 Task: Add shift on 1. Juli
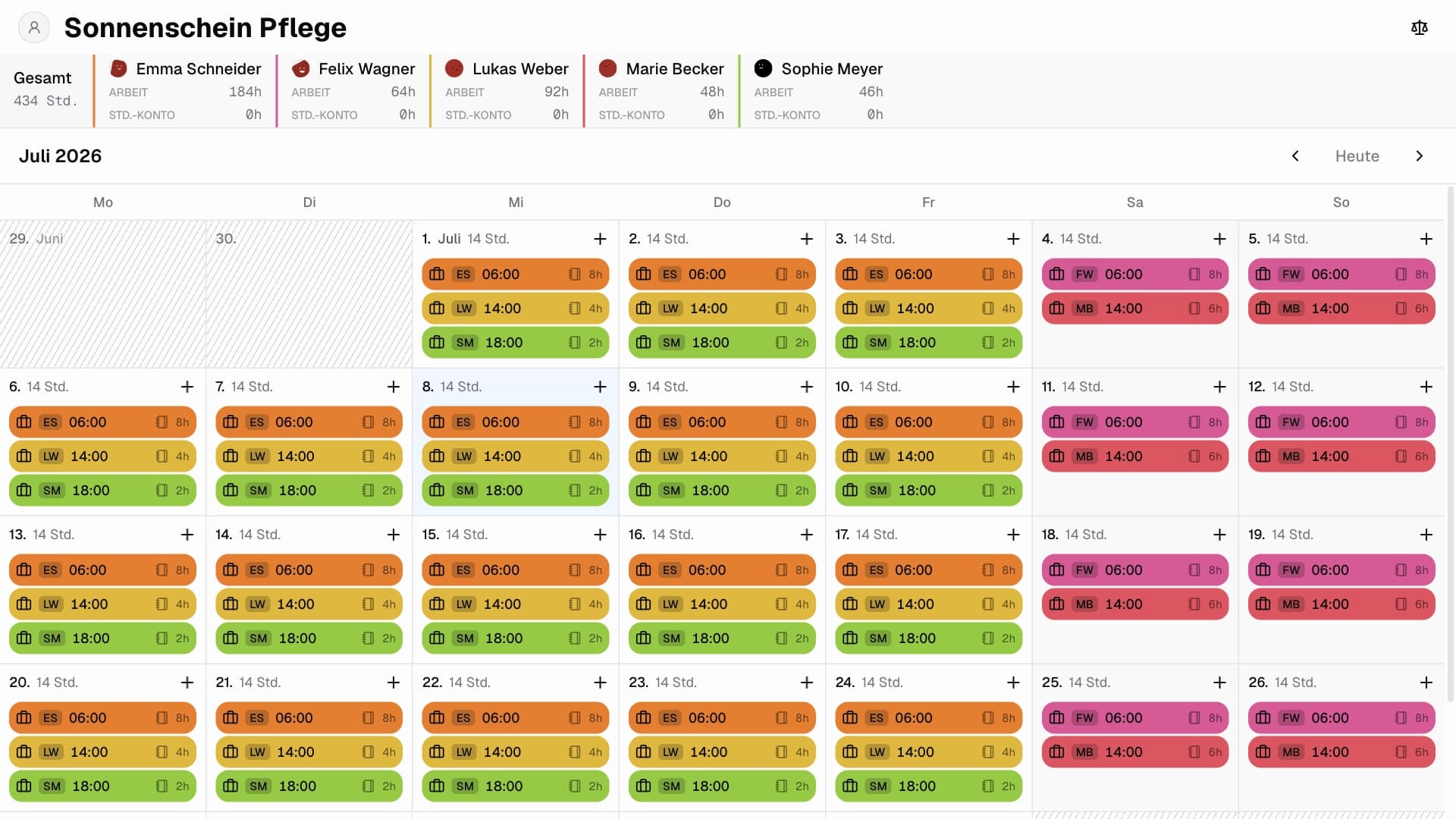[600, 239]
